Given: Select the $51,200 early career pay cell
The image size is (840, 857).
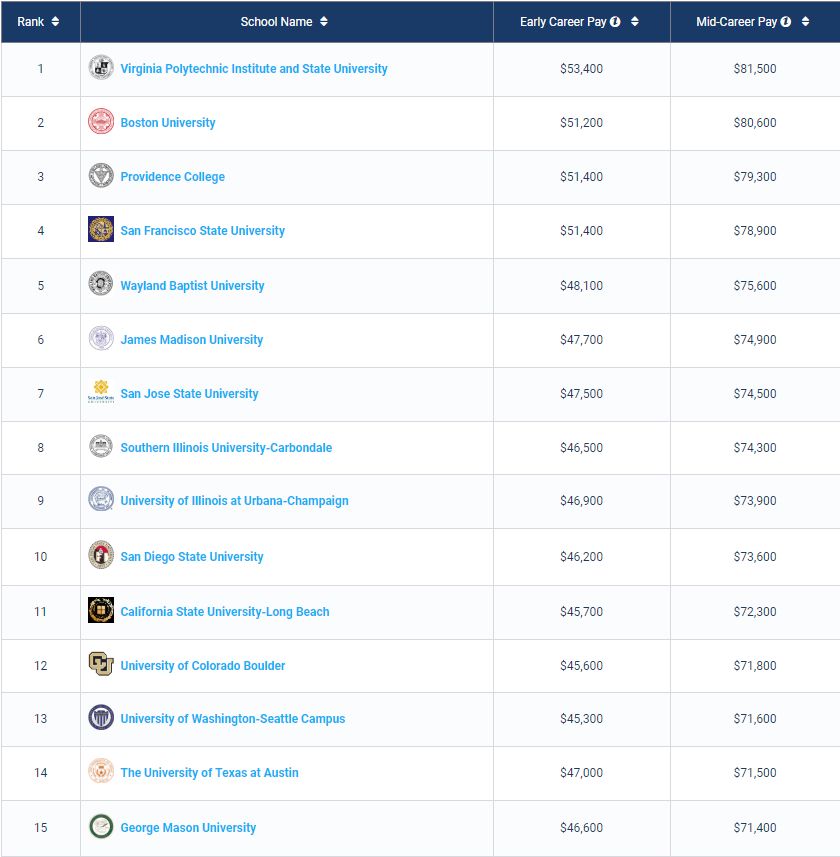Looking at the screenshot, I should pyautogui.click(x=581, y=123).
